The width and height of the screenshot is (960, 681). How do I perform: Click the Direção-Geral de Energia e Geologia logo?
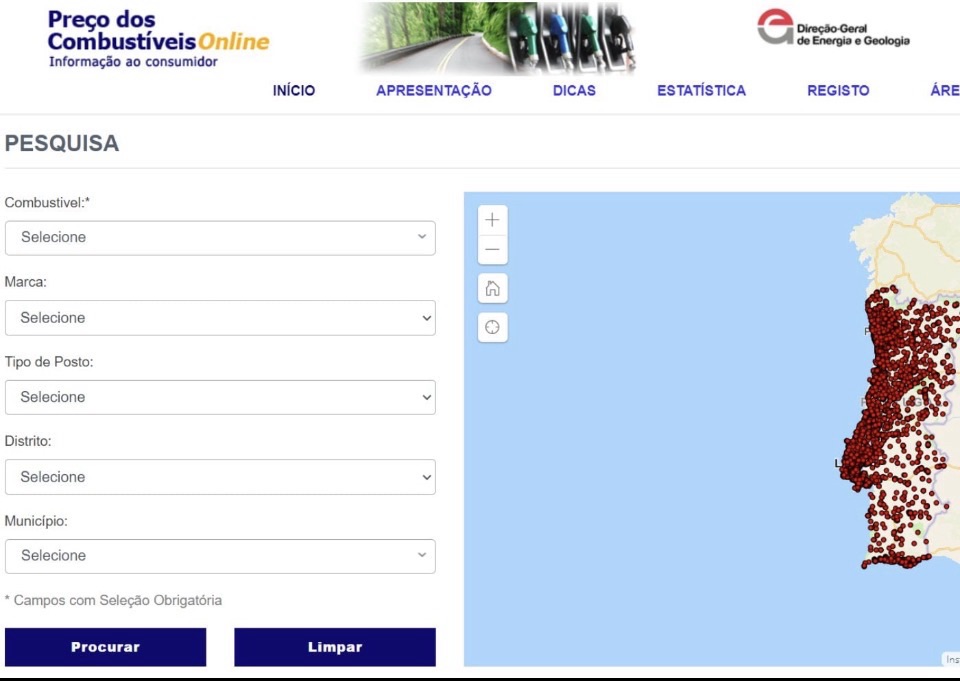[x=834, y=29]
